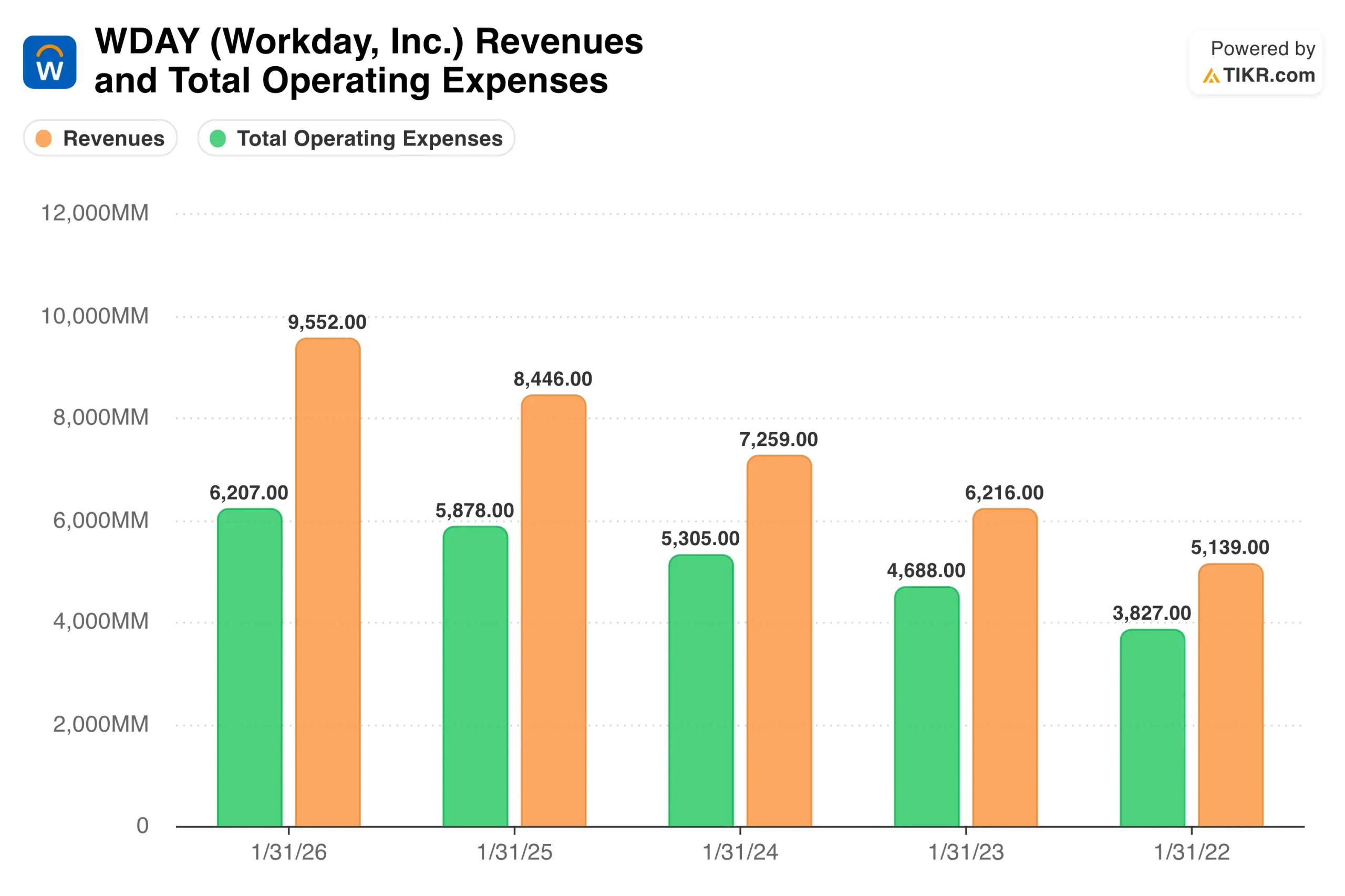
Task: Click the green Operating Expenses legend dot
Action: coord(218,138)
